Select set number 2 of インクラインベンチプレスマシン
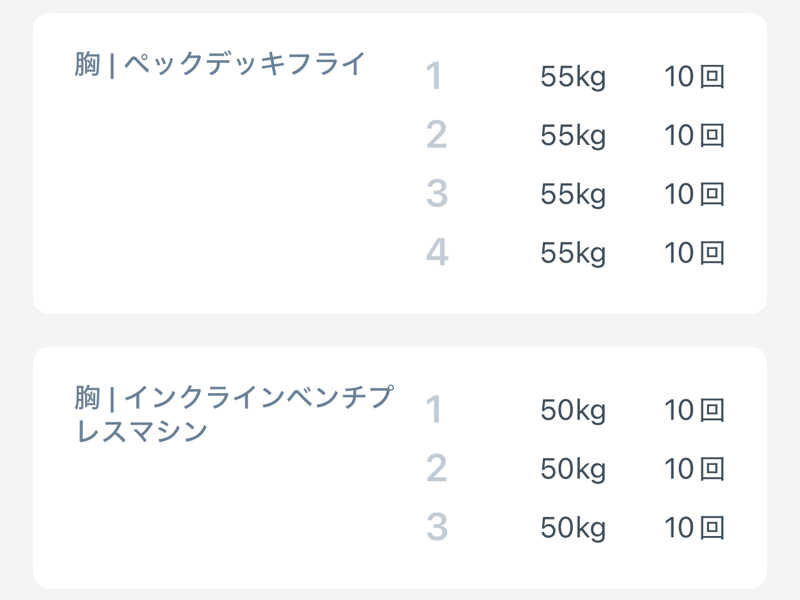800x600 pixels. click(436, 468)
